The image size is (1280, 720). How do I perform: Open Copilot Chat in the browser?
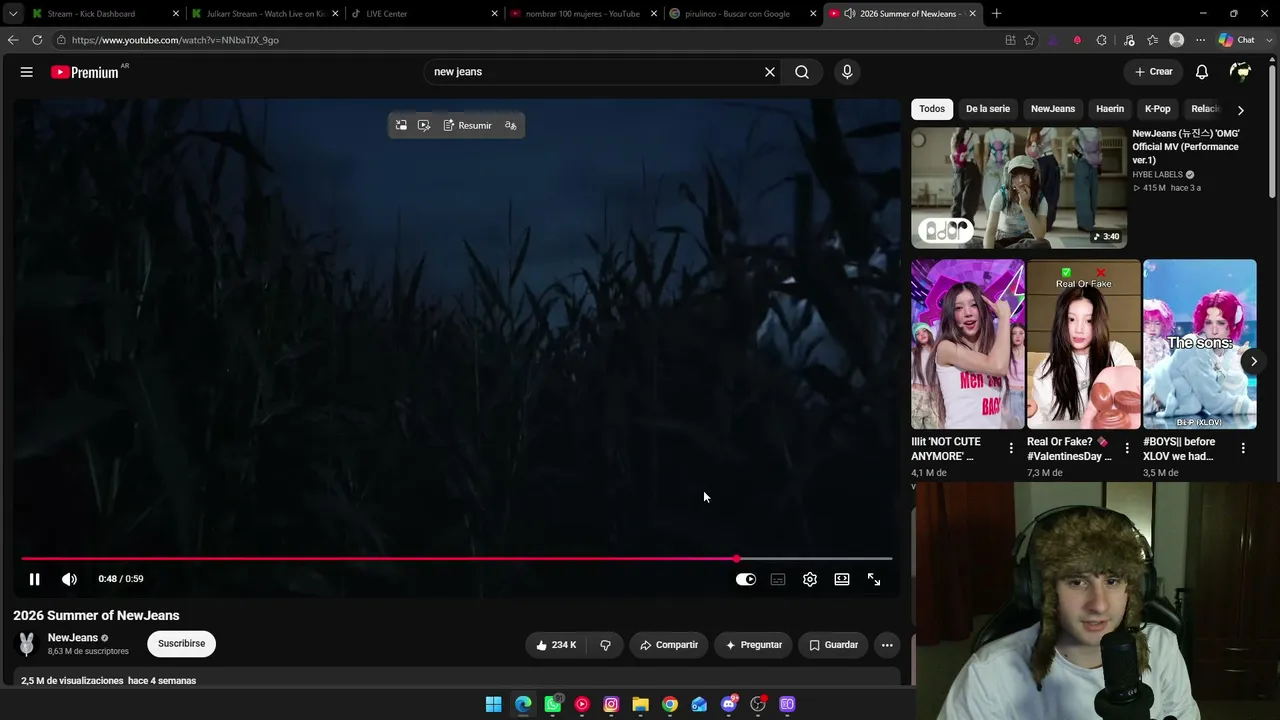click(1237, 40)
